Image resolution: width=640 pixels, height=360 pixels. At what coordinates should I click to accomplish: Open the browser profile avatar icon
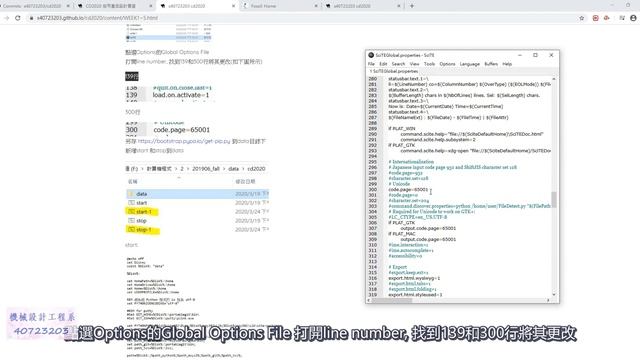coord(633,18)
